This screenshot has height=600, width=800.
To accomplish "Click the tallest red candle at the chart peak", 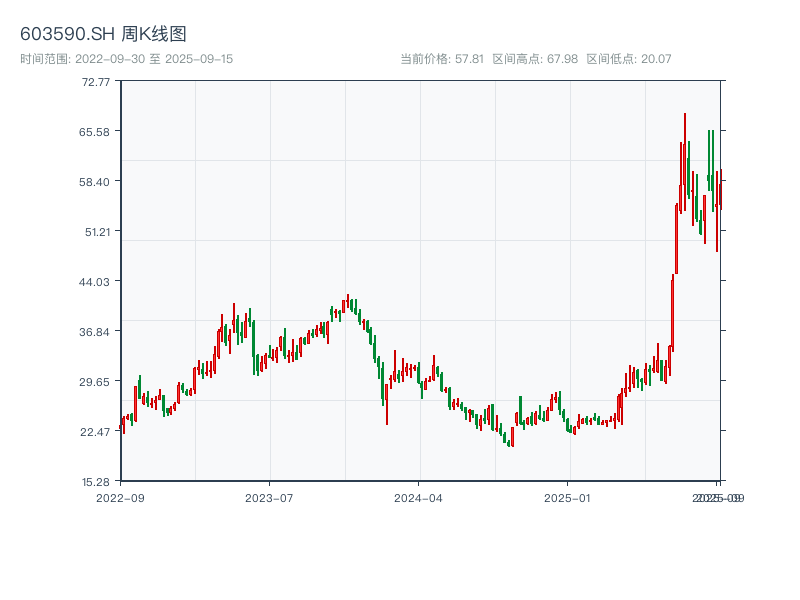I will 685,161.
